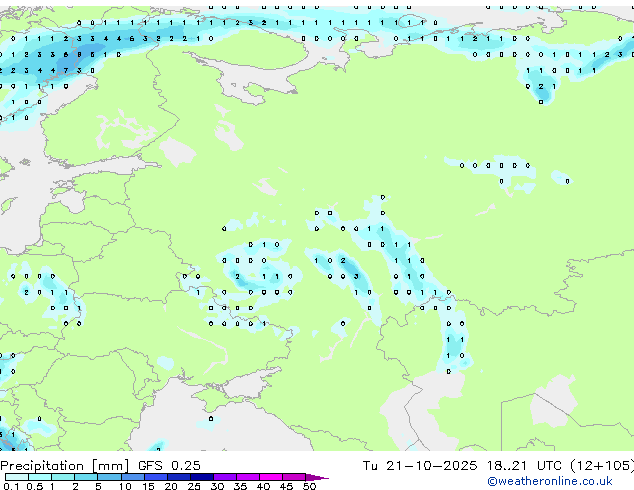Select legend swatch between 35 and 40
Viewport: 634px width, 490px height.
[248, 477]
